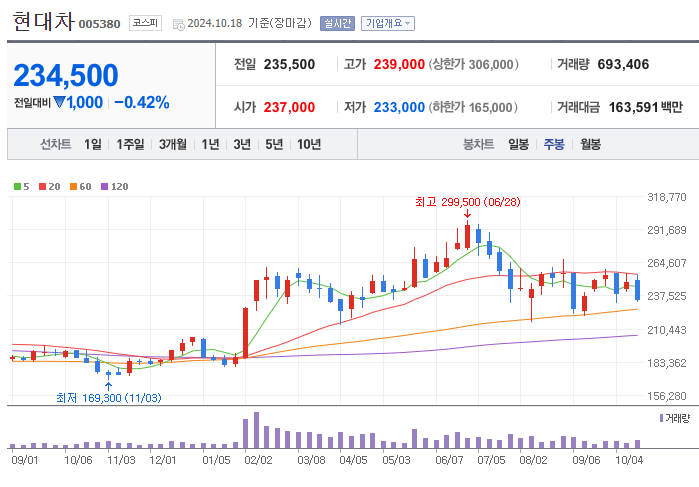The image size is (699, 487).
Task: Select the 1일 line chart tab
Action: click(x=93, y=144)
